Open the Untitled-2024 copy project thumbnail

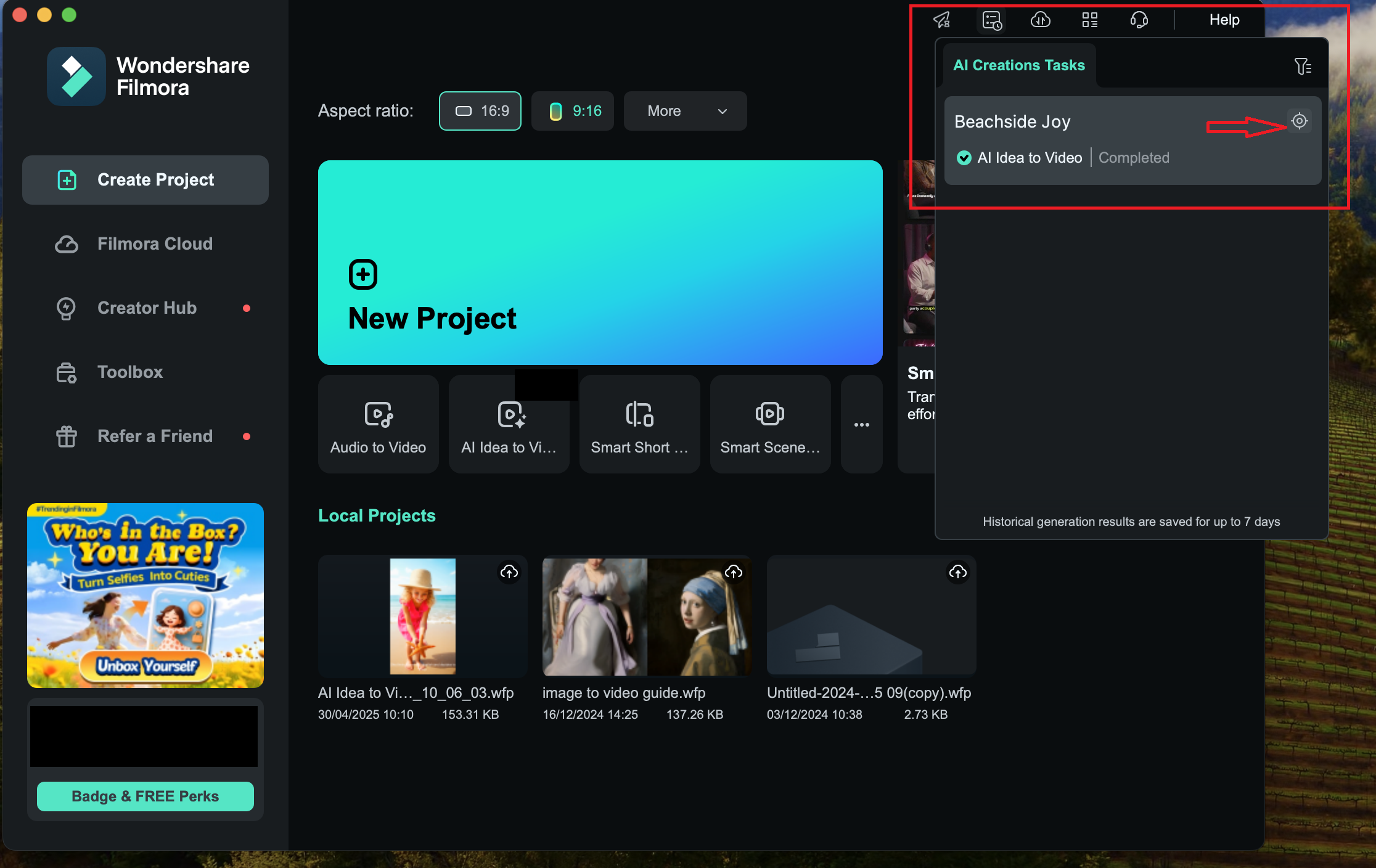pos(871,615)
